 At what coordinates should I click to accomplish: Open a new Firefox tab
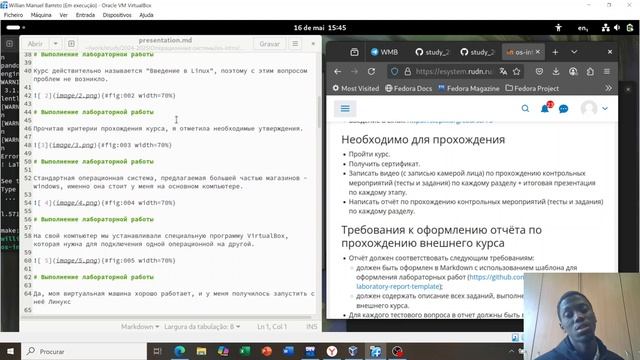click(555, 52)
